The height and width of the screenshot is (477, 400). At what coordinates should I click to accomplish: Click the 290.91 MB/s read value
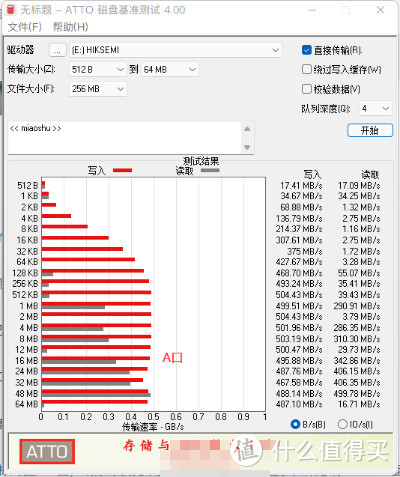pyautogui.click(x=357, y=306)
